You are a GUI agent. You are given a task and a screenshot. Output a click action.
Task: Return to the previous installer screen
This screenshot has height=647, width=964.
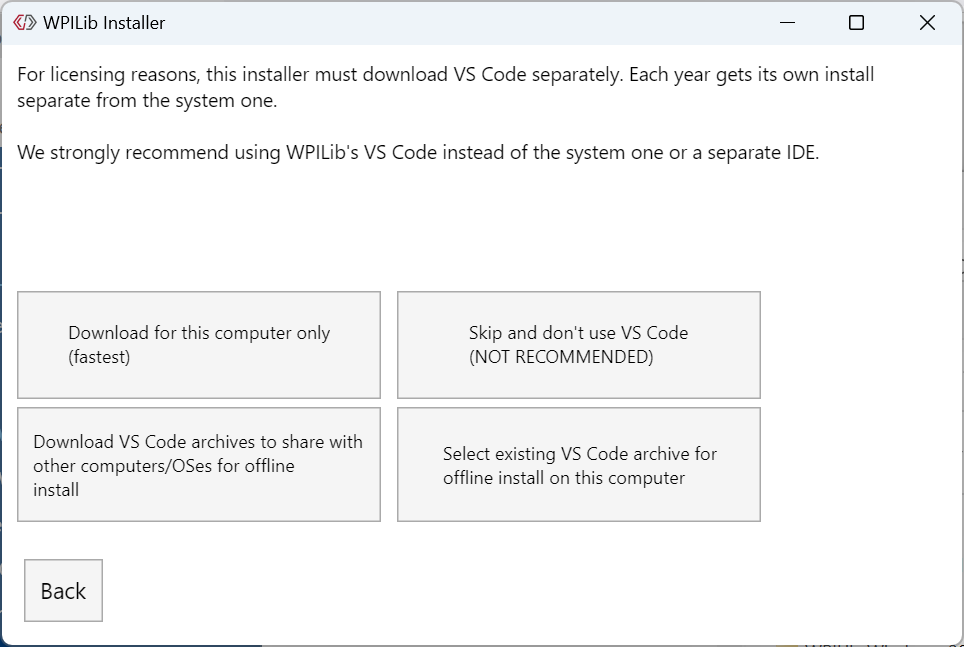point(63,590)
